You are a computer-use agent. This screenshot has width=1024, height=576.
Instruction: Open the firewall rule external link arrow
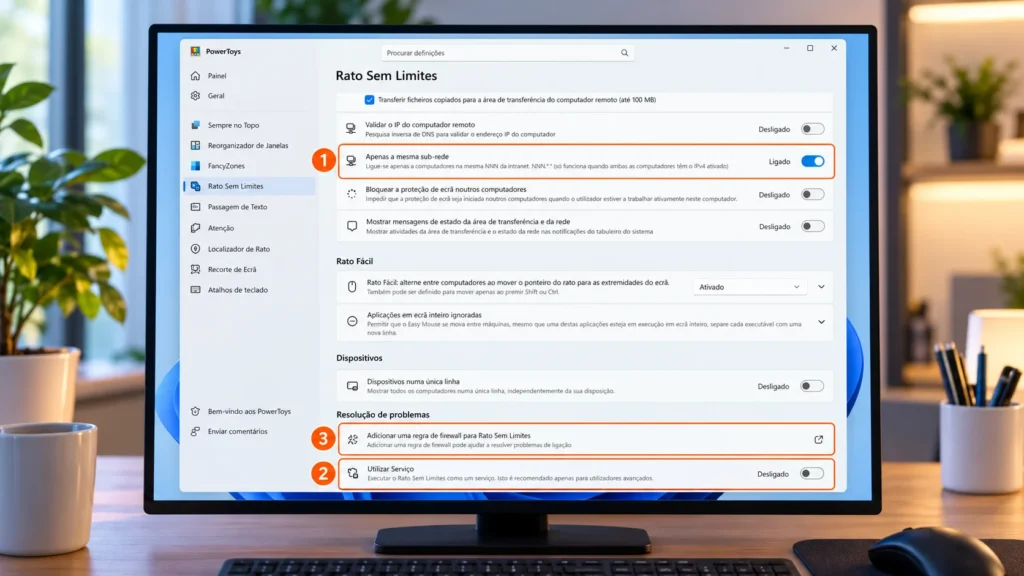tap(818, 440)
